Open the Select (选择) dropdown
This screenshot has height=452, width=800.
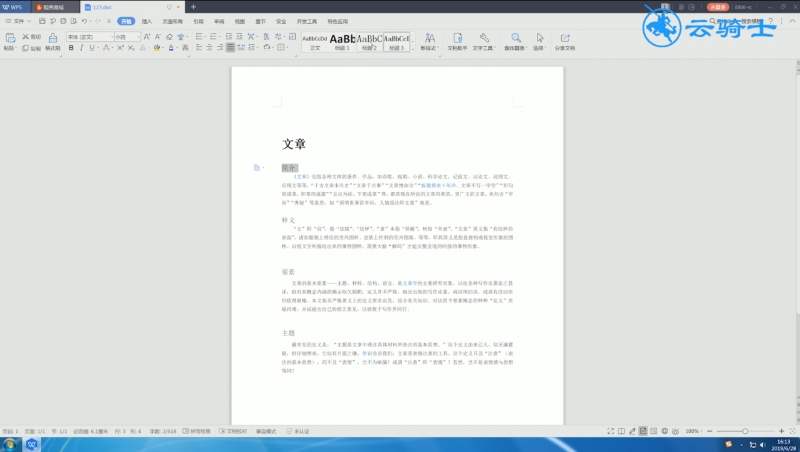[539, 41]
